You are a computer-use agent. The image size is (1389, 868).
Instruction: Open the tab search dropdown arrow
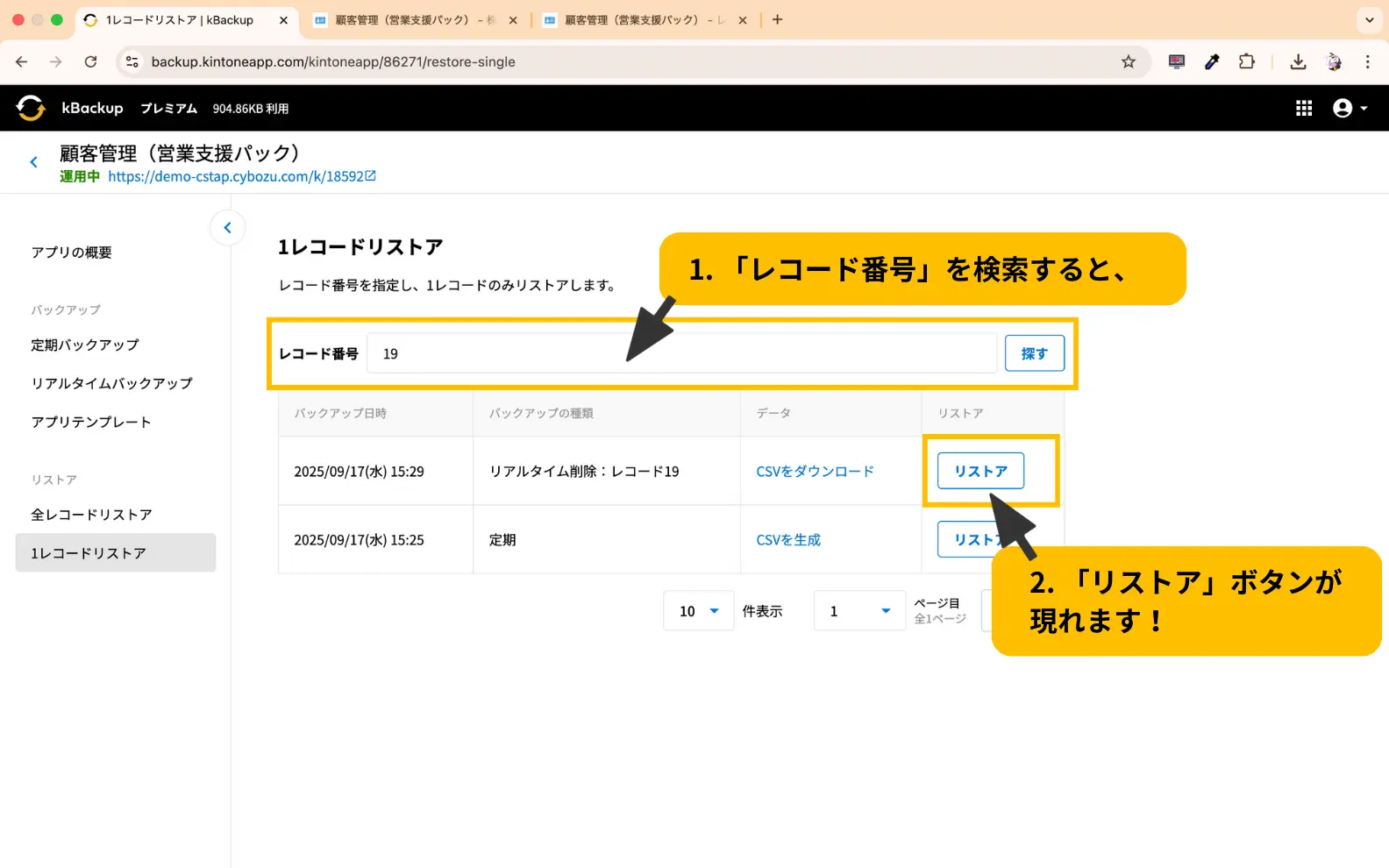1370,20
